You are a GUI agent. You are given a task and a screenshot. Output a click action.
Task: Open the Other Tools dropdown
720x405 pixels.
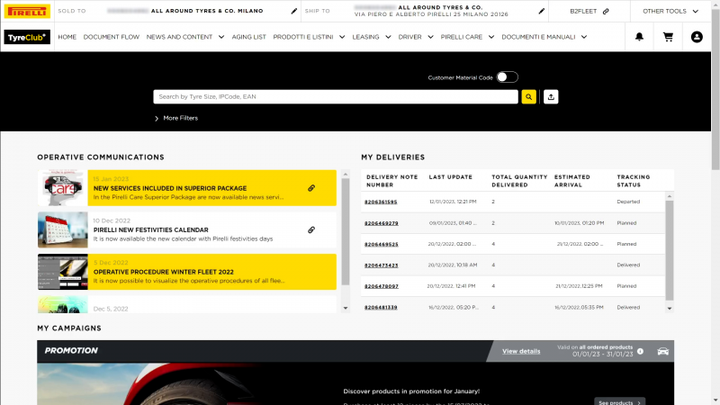670,11
